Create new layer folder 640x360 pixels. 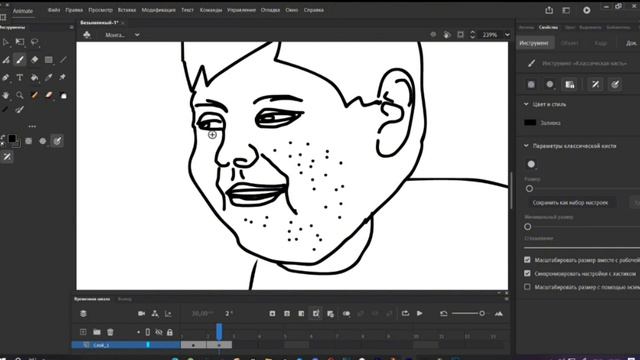[97, 332]
